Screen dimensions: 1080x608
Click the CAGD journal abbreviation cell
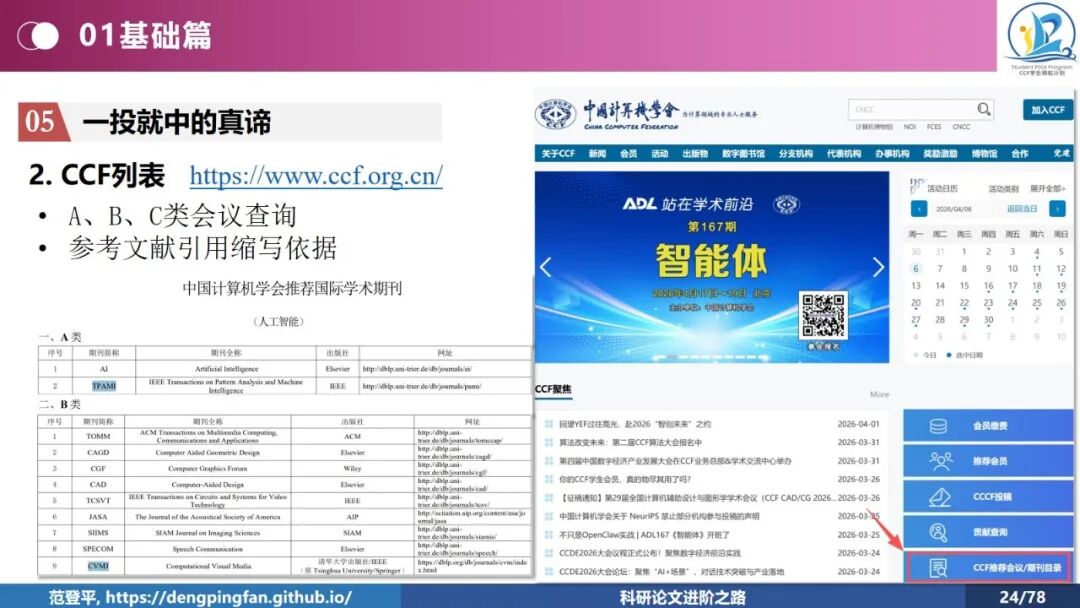tap(98, 452)
